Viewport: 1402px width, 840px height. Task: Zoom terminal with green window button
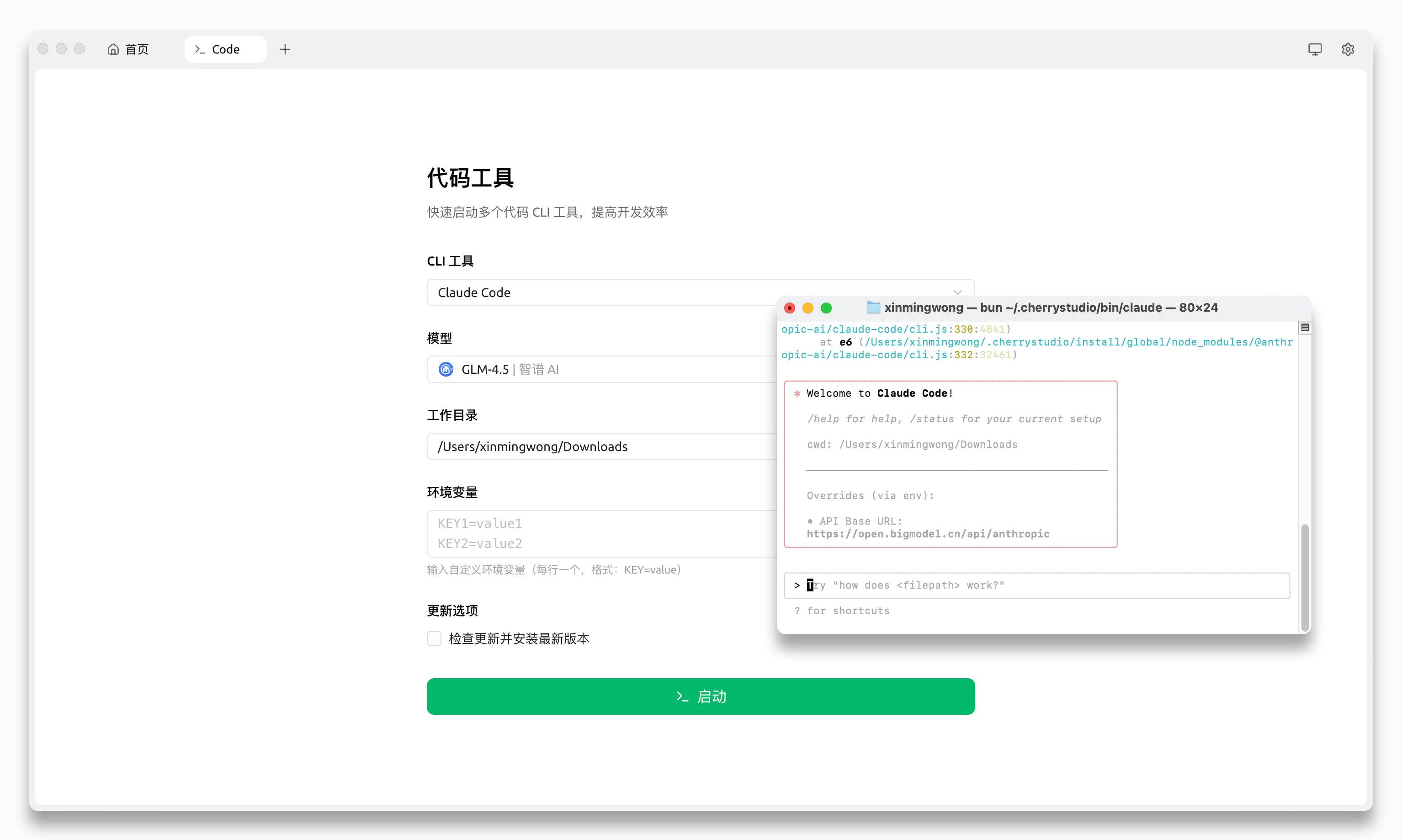pos(826,308)
